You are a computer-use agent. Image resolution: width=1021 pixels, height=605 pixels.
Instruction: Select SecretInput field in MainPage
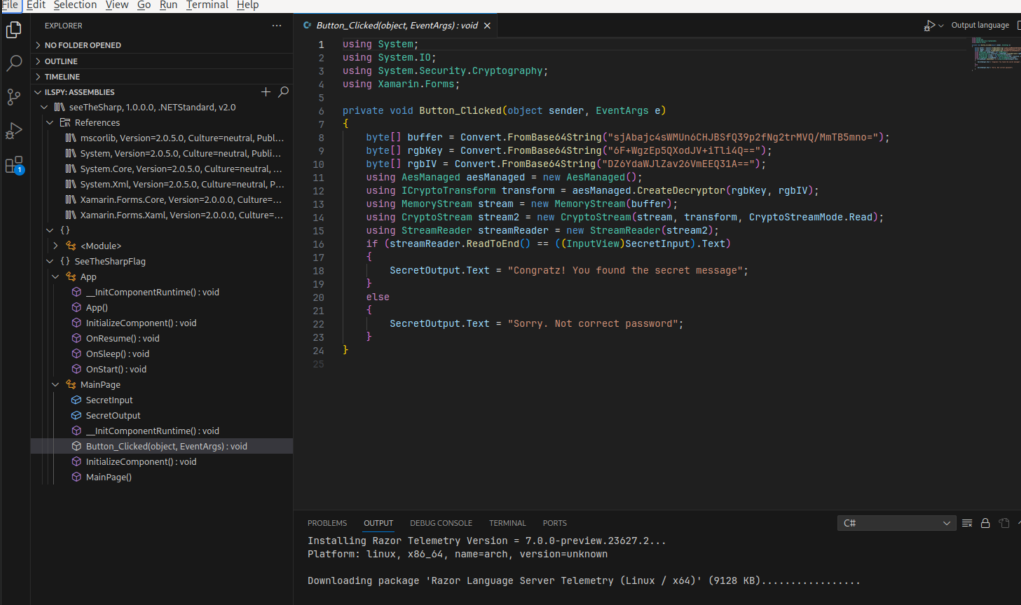(x=109, y=400)
